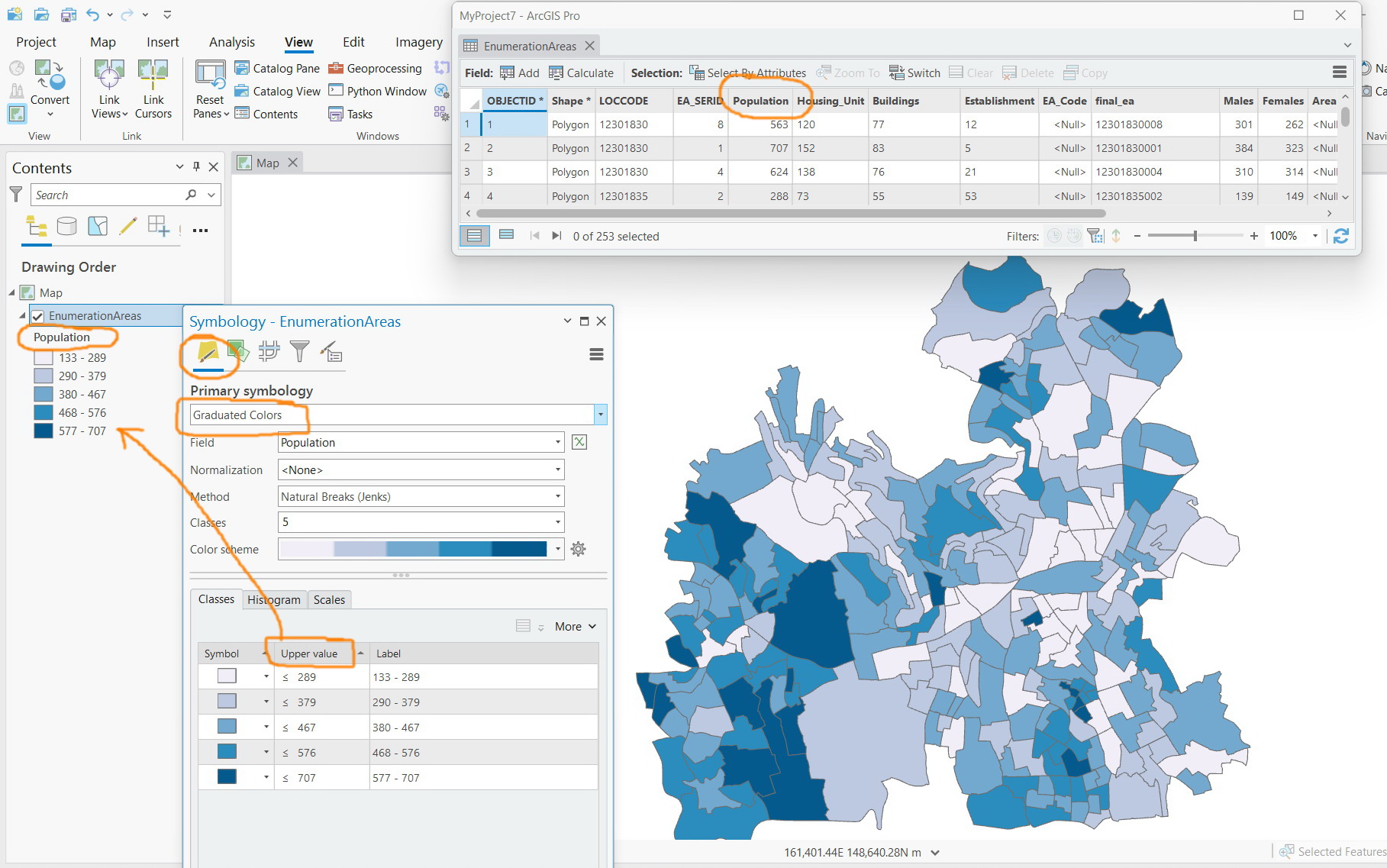Sort by the Population column header
The height and width of the screenshot is (868, 1387).
coord(760,101)
